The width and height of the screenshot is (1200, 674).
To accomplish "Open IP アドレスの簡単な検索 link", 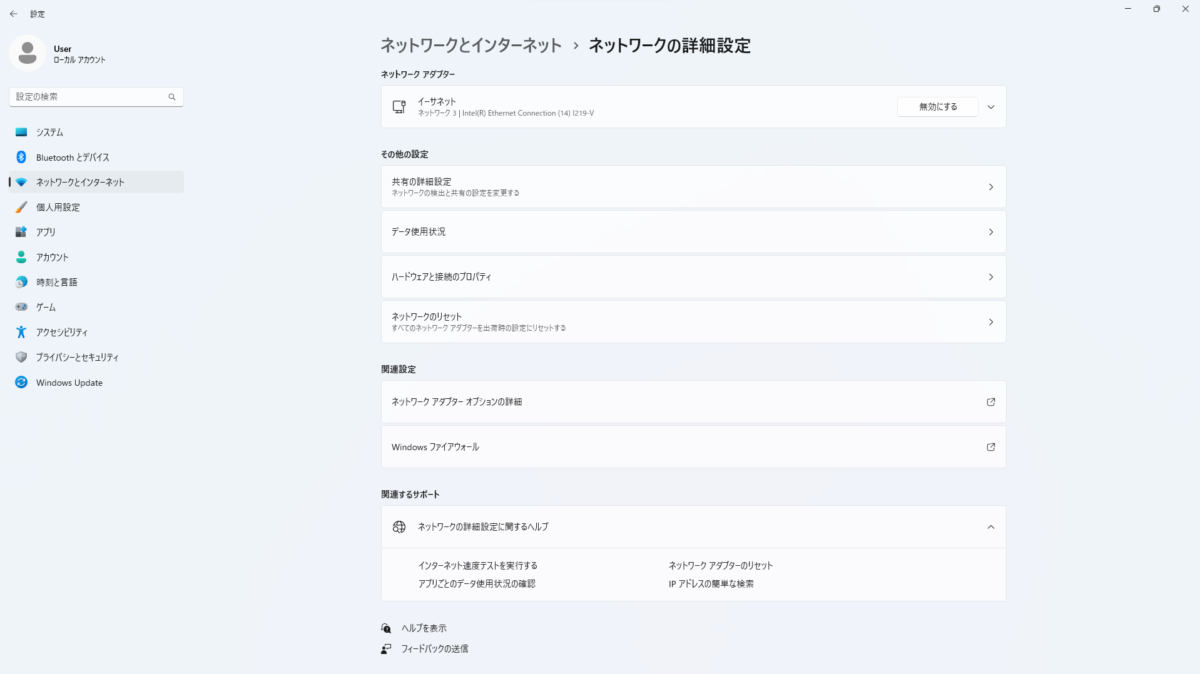I will pyautogui.click(x=711, y=584).
